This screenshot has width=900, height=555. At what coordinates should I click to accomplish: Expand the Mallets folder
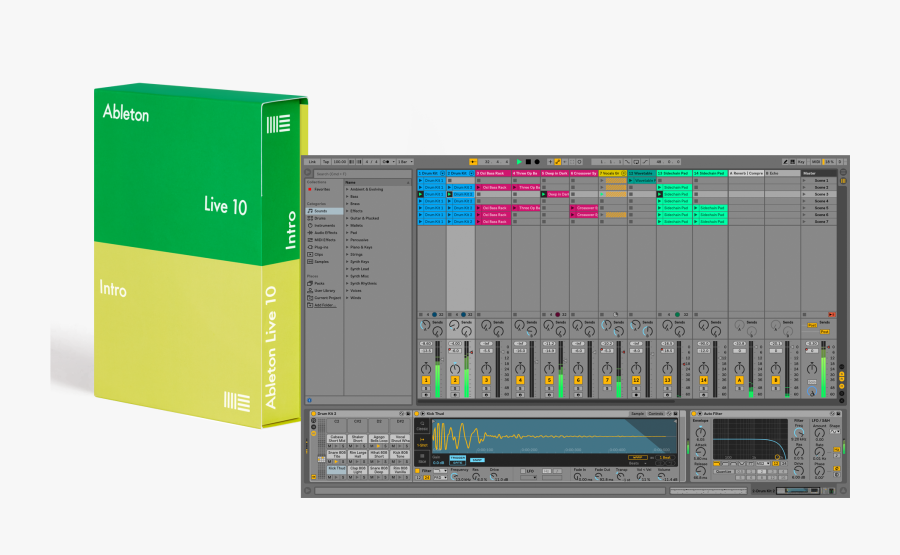pyautogui.click(x=347, y=226)
